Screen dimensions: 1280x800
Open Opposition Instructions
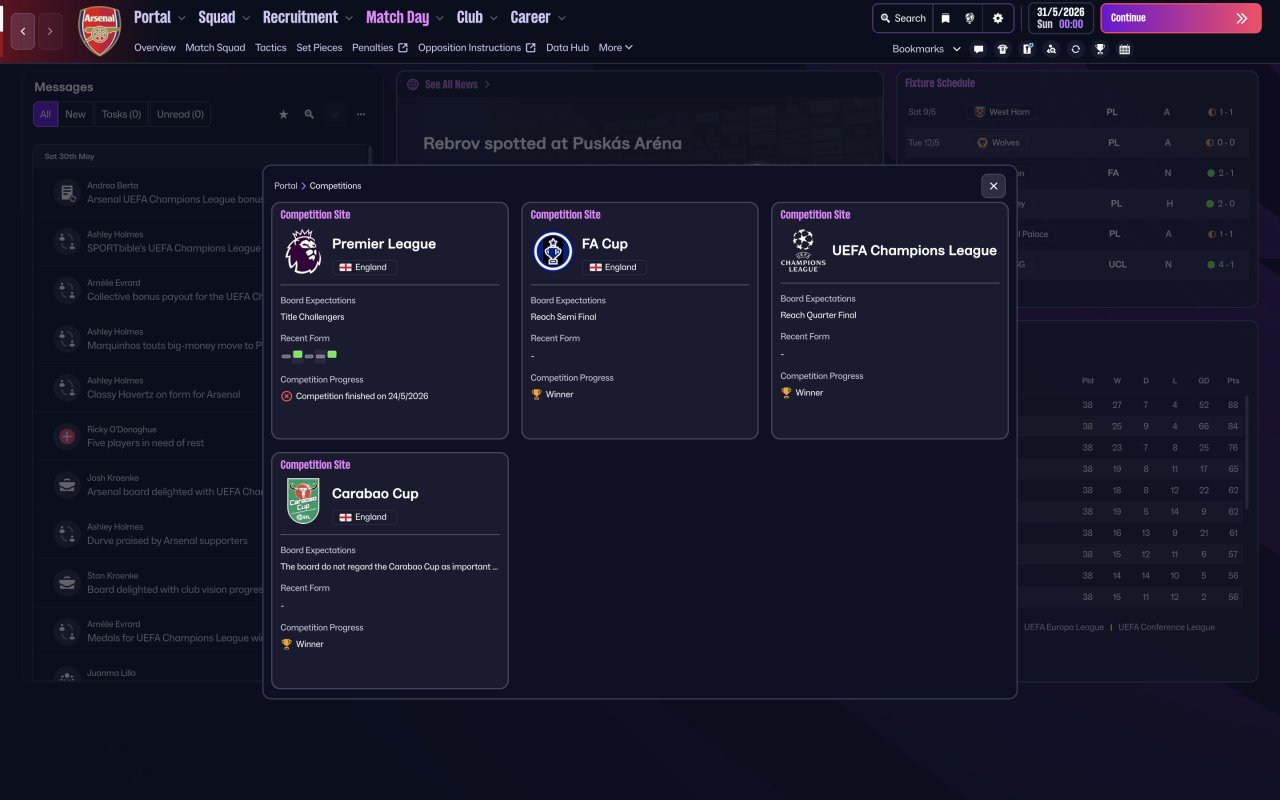477,47
